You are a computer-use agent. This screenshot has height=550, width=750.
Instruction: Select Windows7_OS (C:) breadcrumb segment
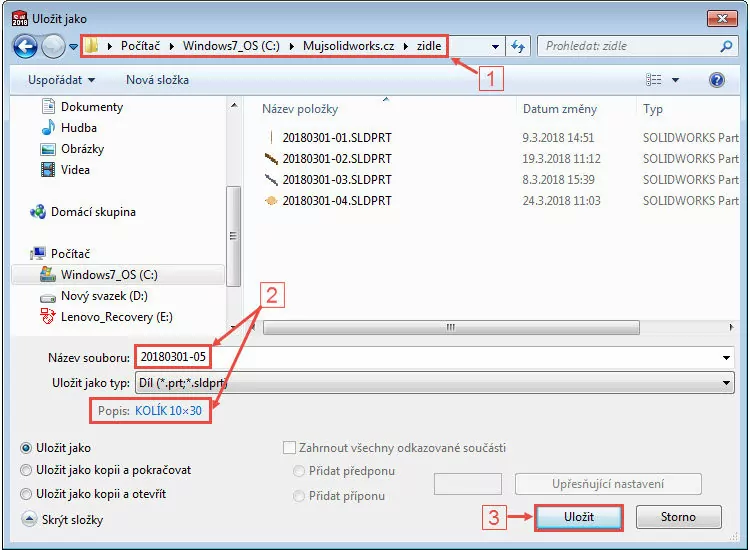coord(231,46)
